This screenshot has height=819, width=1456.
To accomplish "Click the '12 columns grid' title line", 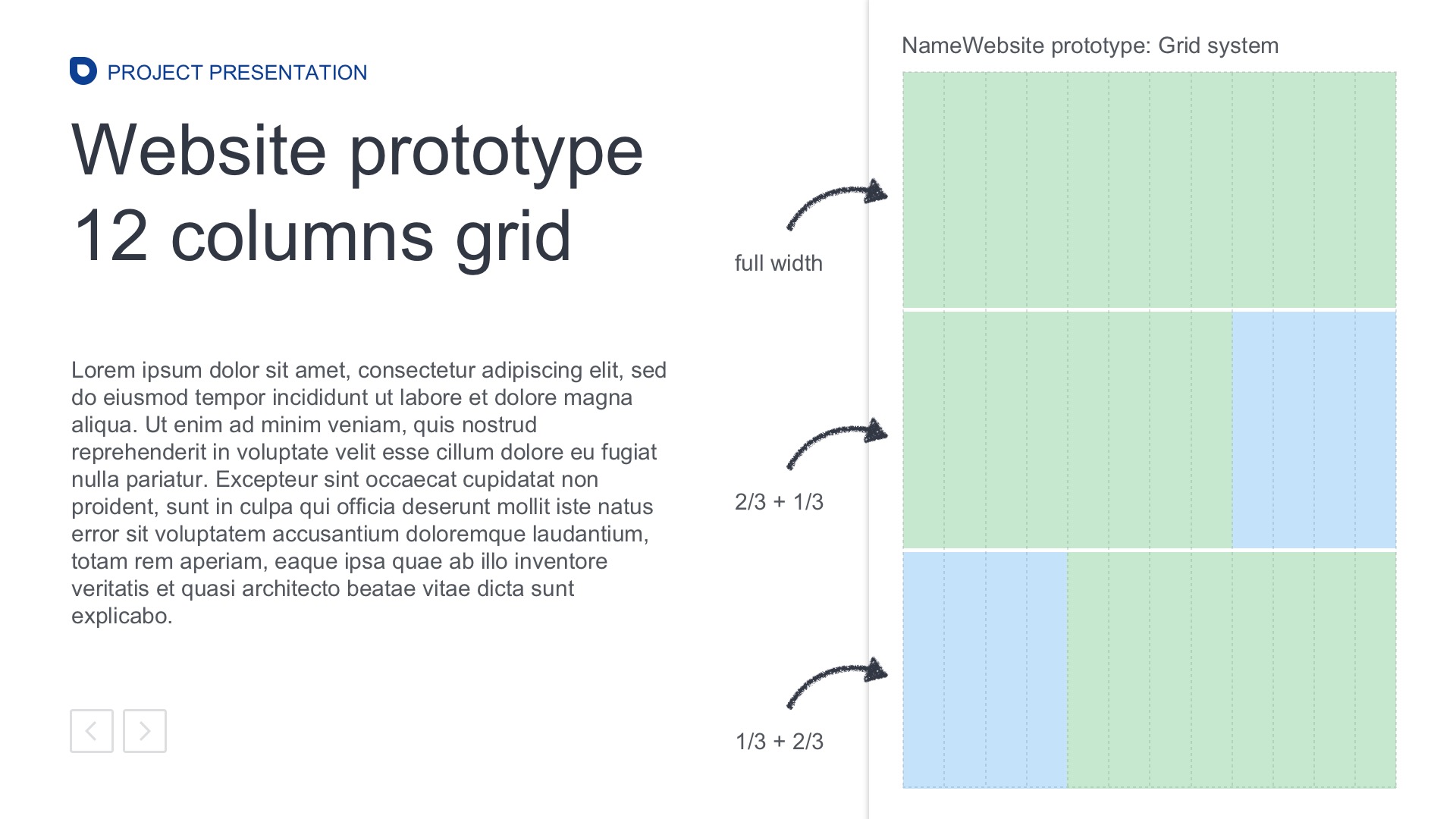I will point(322,237).
